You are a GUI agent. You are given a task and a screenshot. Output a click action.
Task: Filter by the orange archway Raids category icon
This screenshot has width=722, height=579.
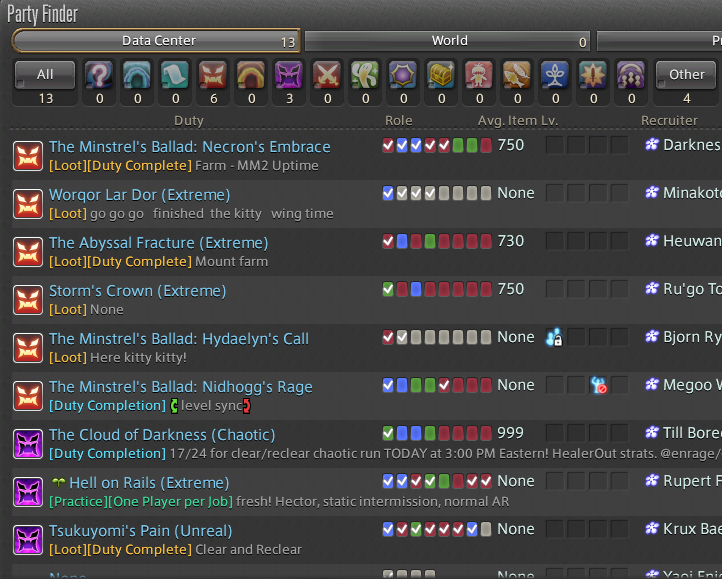pyautogui.click(x=251, y=74)
